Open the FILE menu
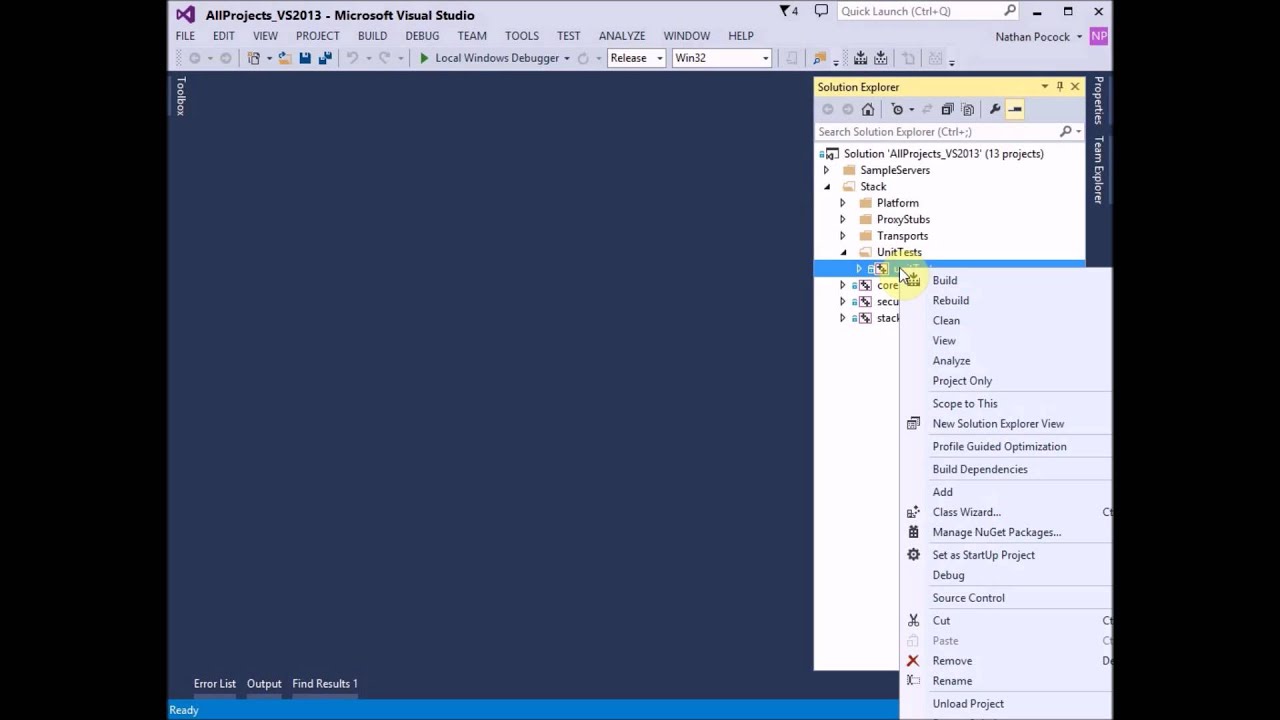1280x720 pixels. click(x=185, y=36)
